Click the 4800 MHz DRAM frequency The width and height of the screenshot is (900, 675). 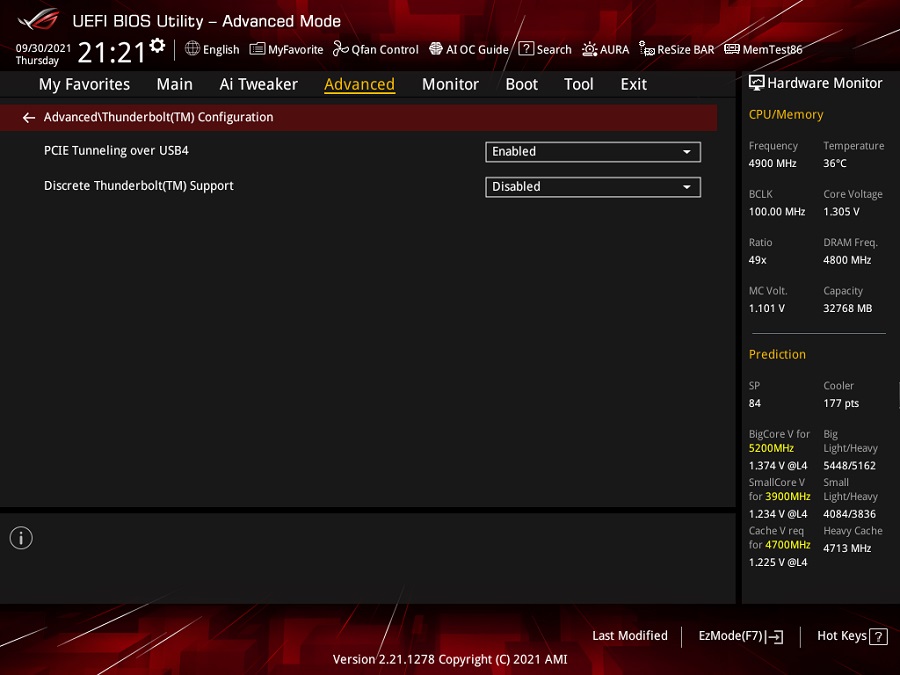847,260
